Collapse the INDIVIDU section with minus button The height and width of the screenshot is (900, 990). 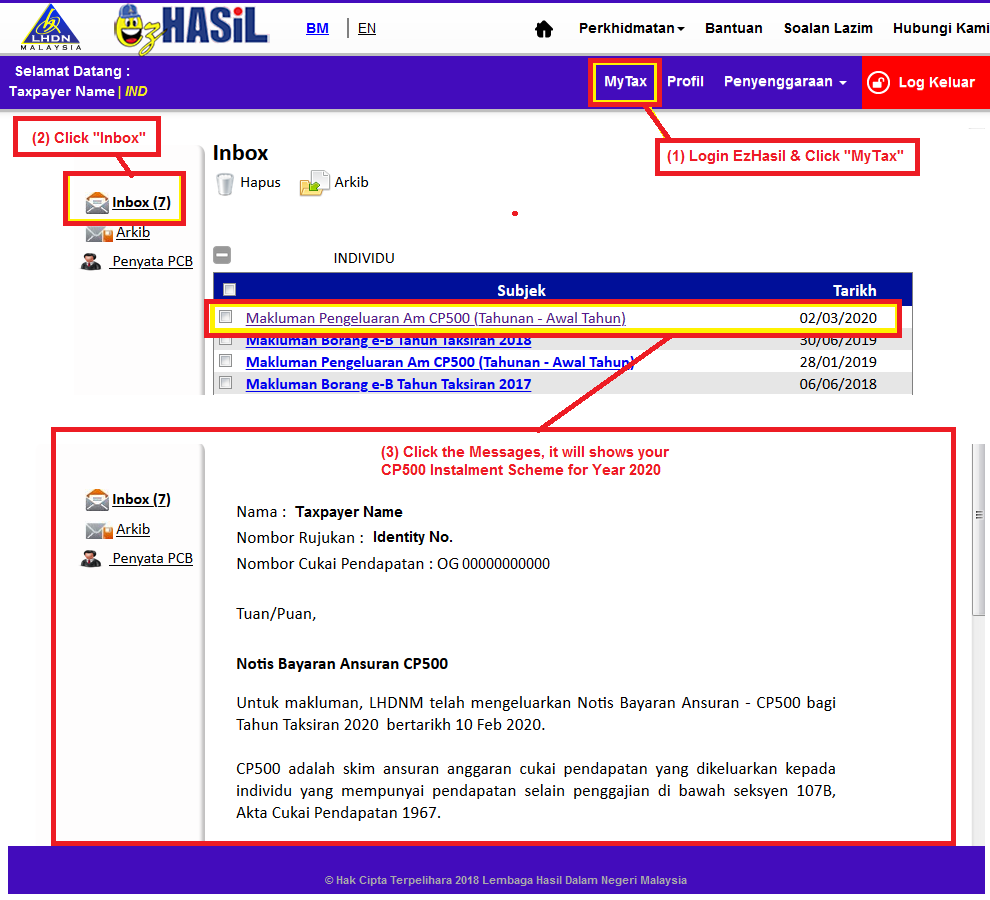pyautogui.click(x=222, y=255)
